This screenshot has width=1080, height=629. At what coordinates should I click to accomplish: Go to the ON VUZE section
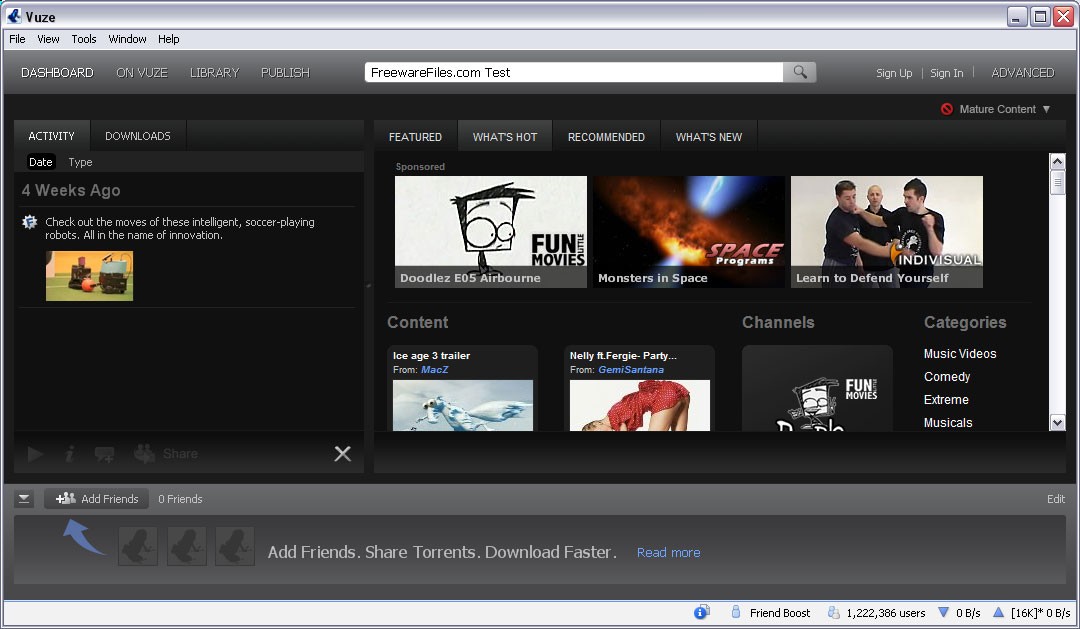142,73
